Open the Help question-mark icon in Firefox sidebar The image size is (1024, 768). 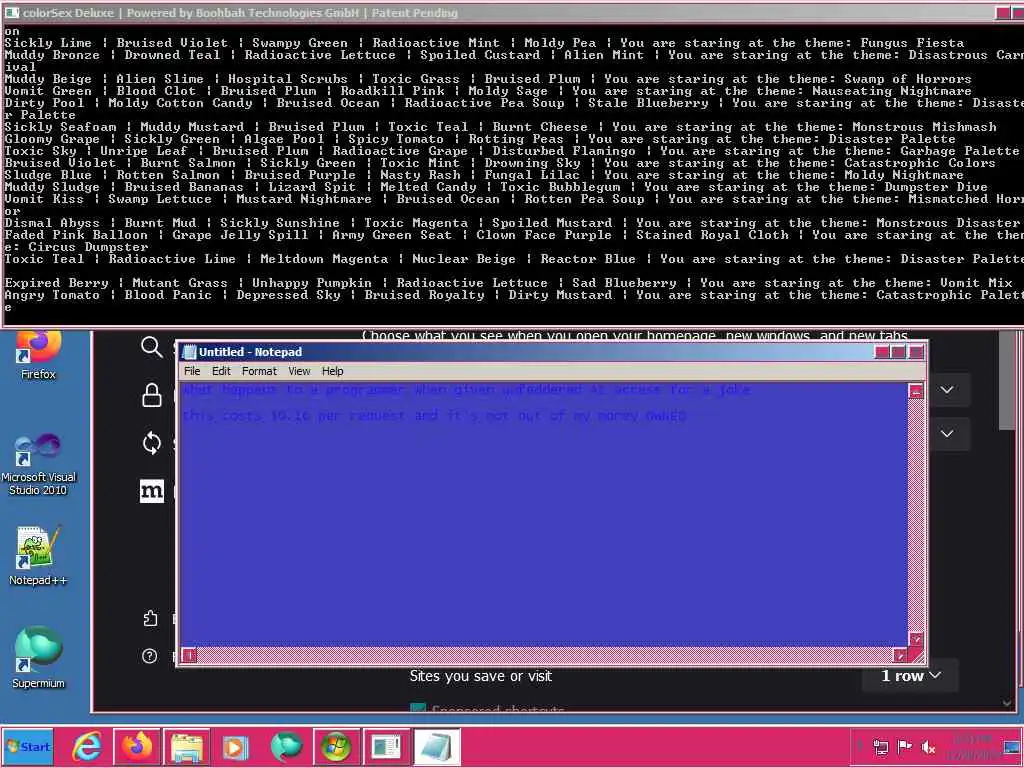click(150, 656)
